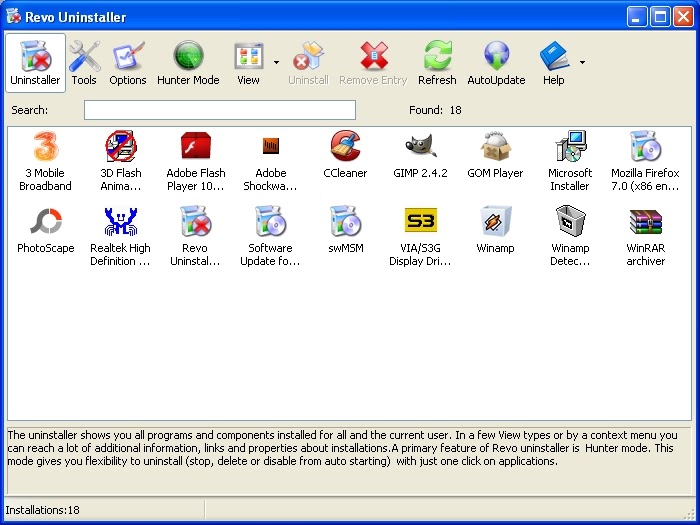700x525 pixels.
Task: Select the 3 Mobile Broadband program
Action: (x=45, y=161)
